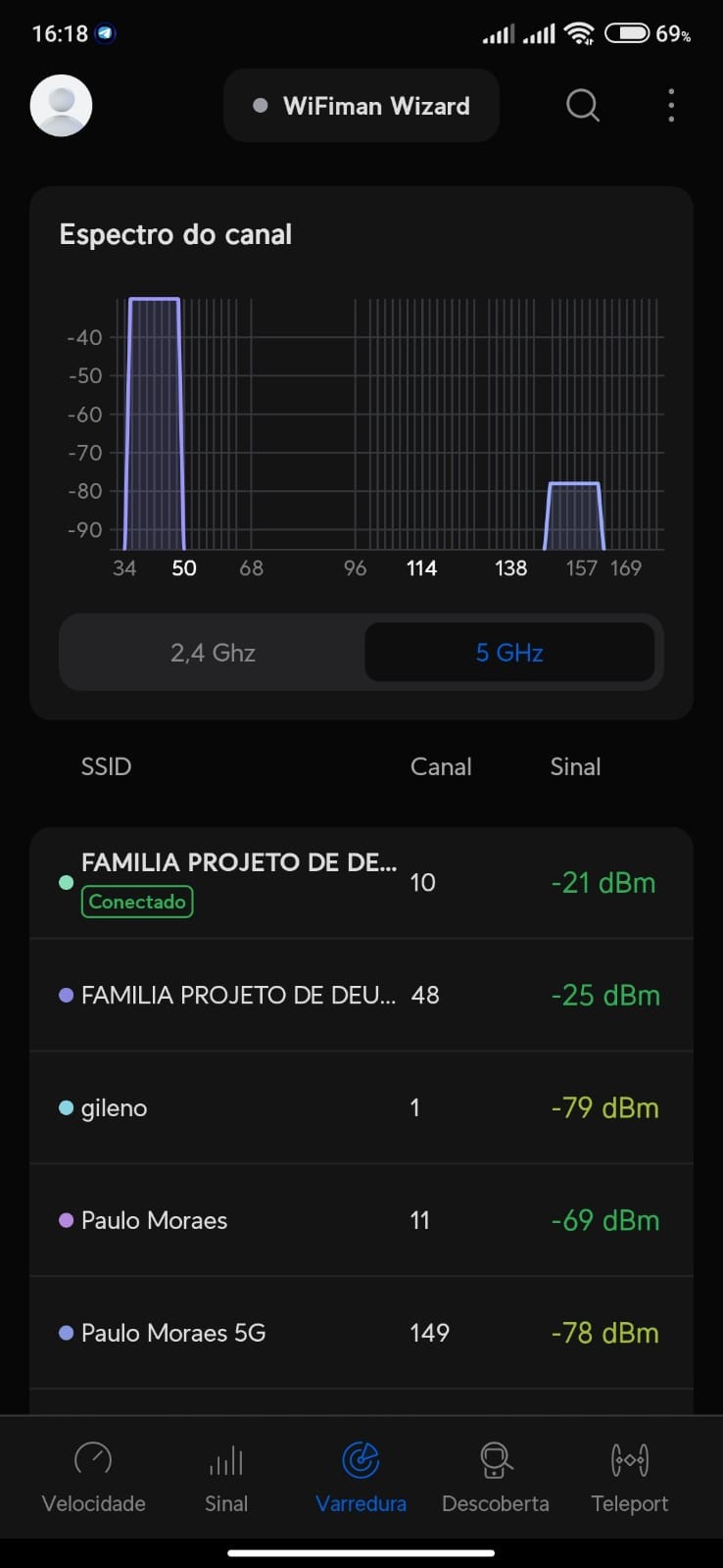The image size is (723, 1568).
Task: Select the Varredura scan tab
Action: (x=361, y=1478)
